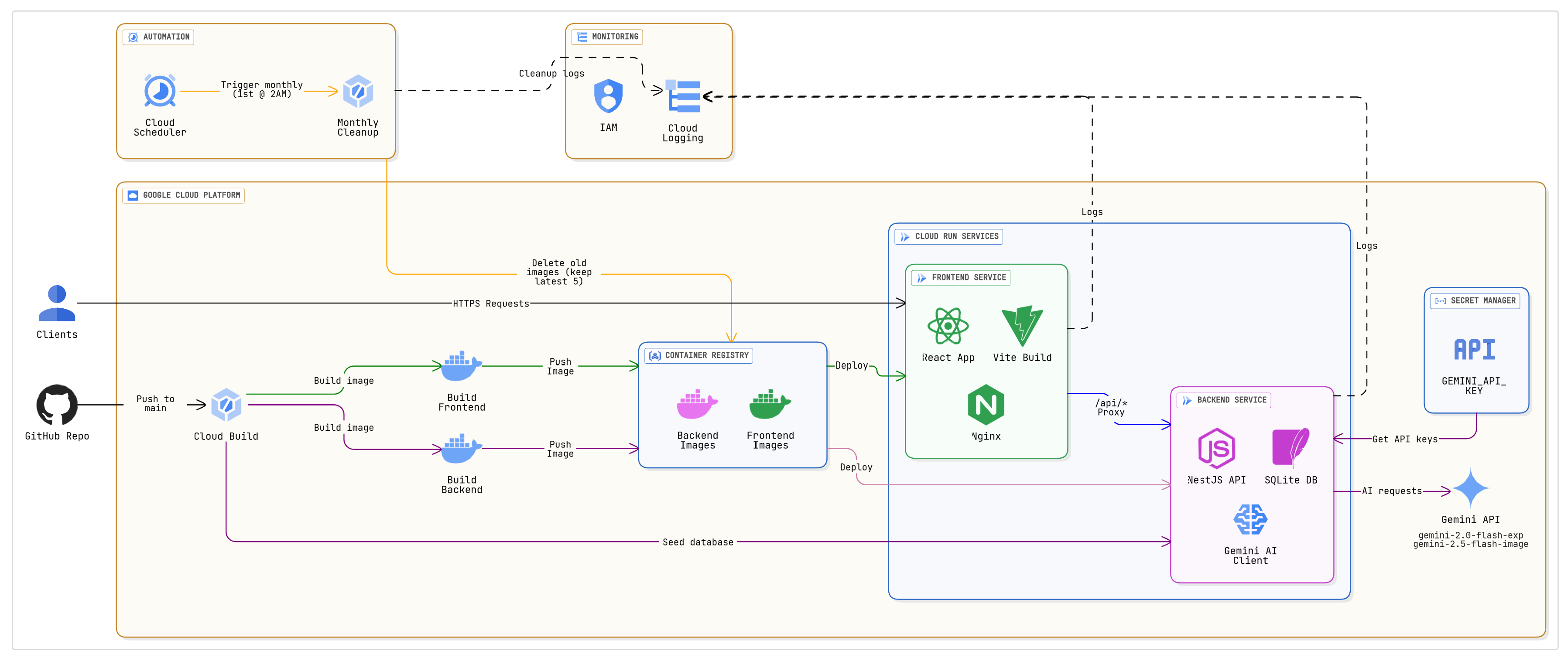Image resolution: width=1568 pixels, height=661 pixels.
Task: Click the Vite Build icon
Action: tap(1022, 326)
